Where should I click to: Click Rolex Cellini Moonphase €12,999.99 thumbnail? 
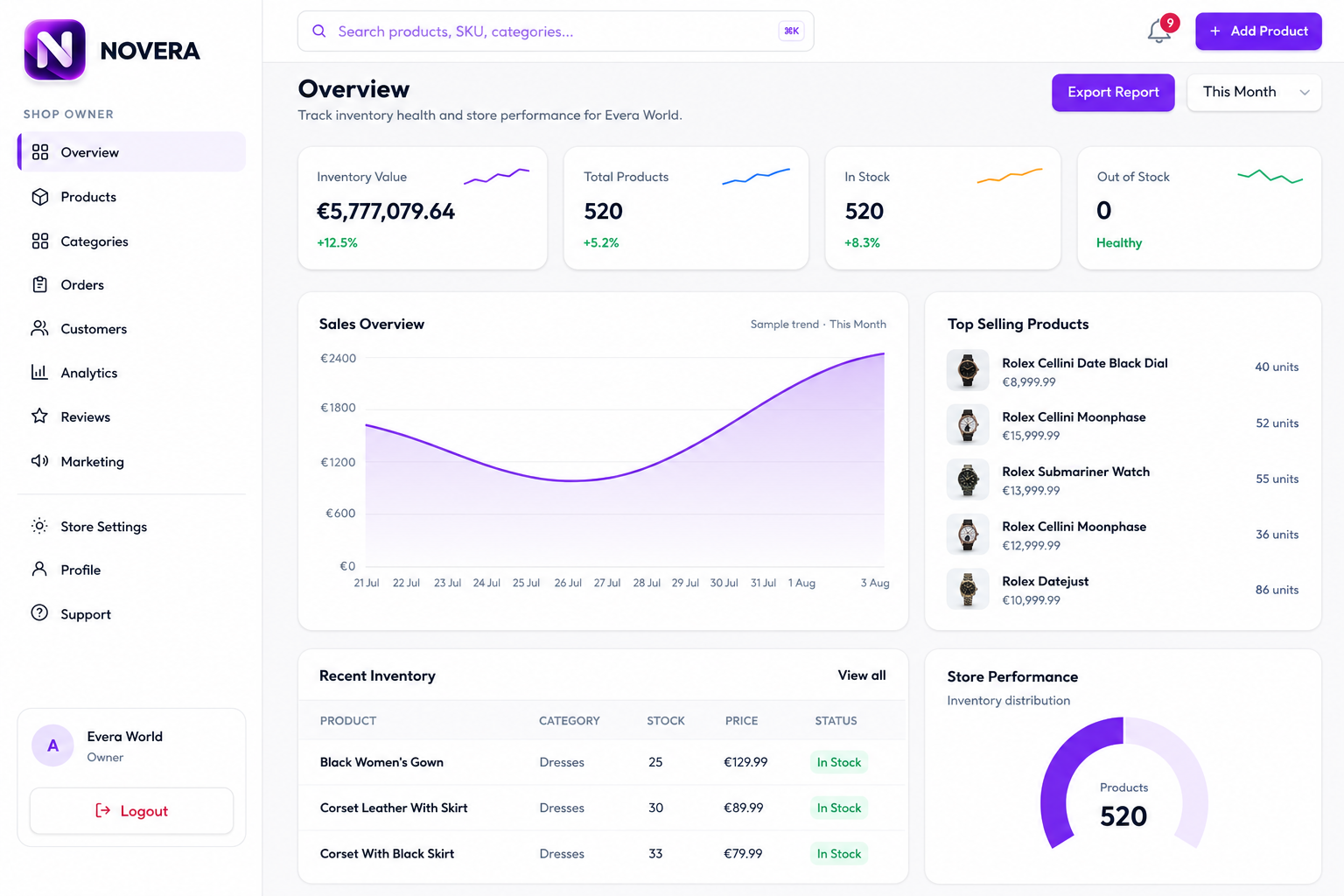[x=968, y=534]
